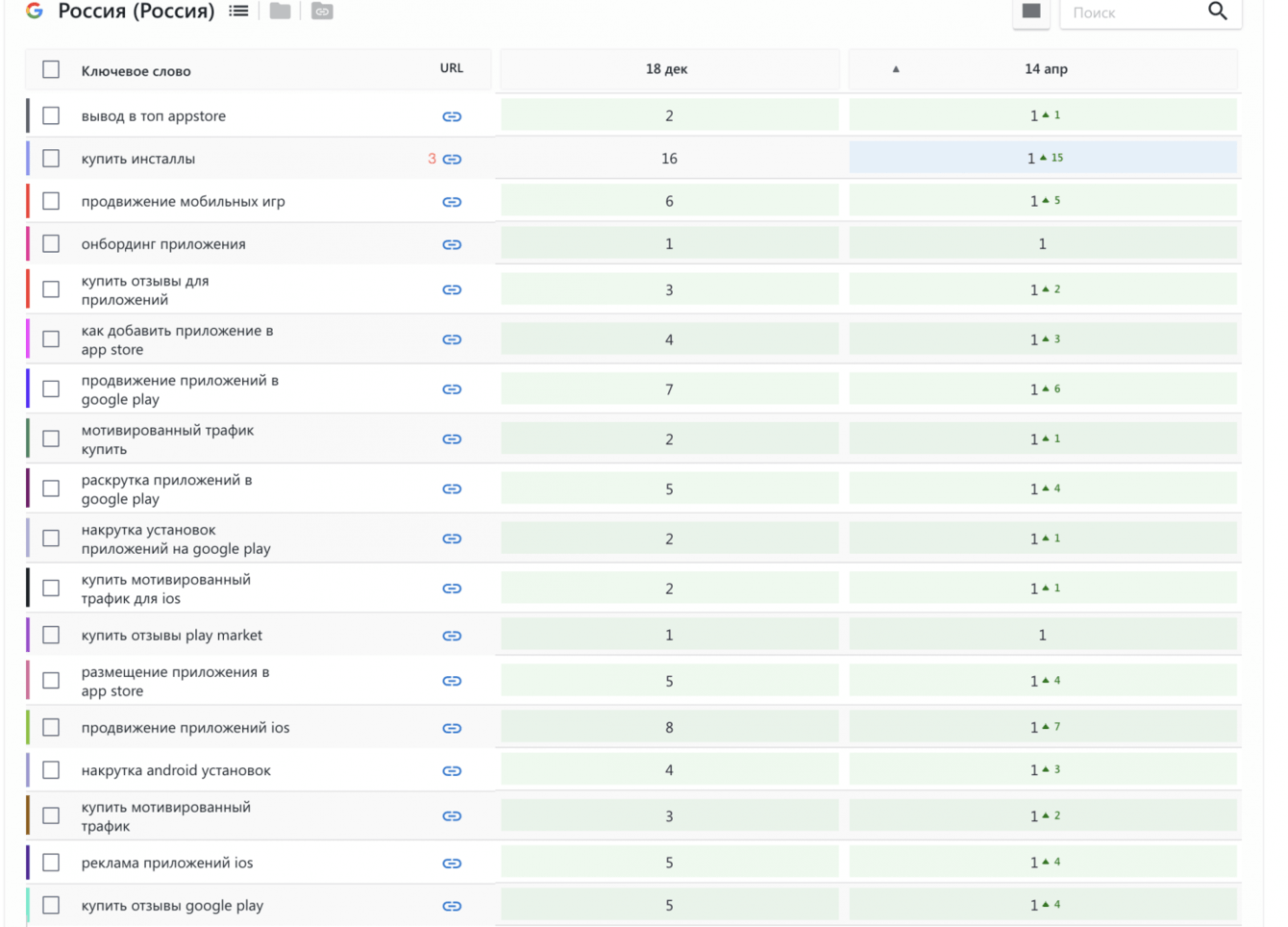This screenshot has height=927, width=1288.
Task: Open URL link for реклама приложений ios
Action: point(452,864)
